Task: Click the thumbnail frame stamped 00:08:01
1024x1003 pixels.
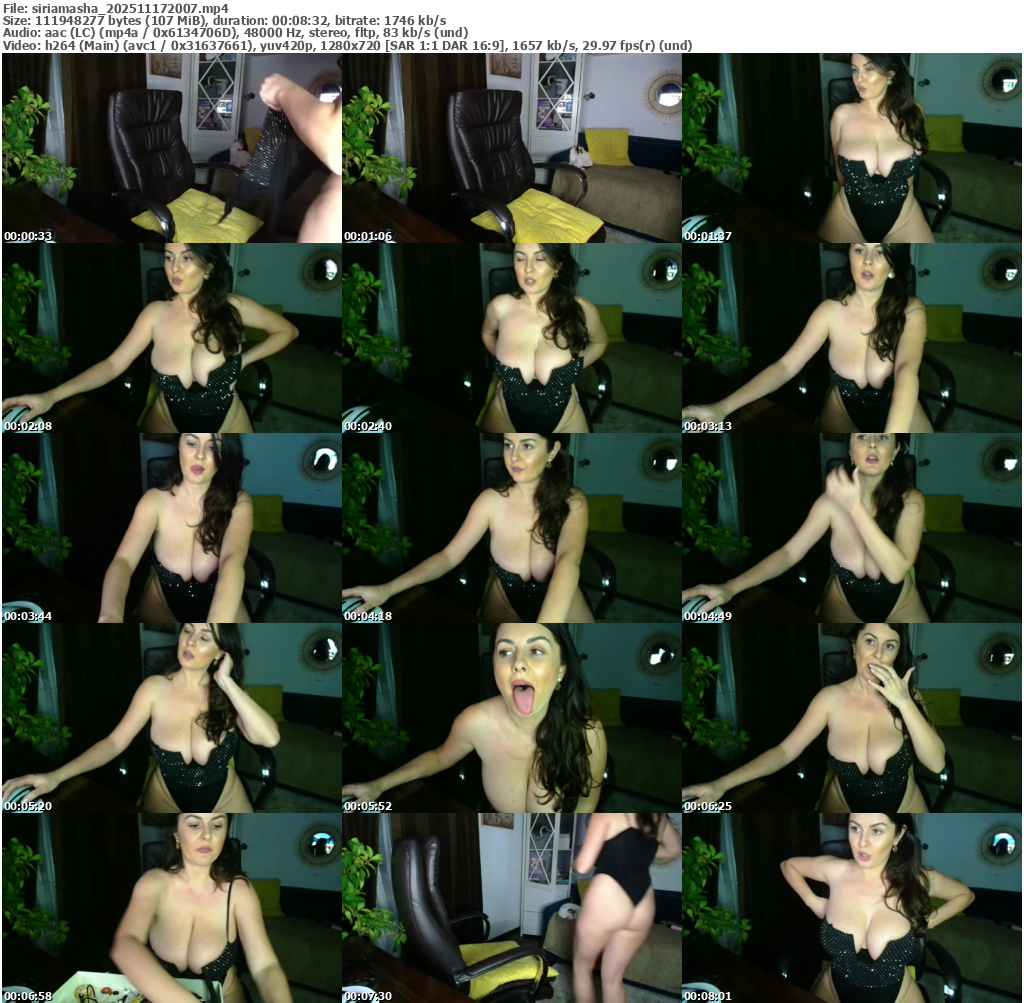Action: [852, 908]
